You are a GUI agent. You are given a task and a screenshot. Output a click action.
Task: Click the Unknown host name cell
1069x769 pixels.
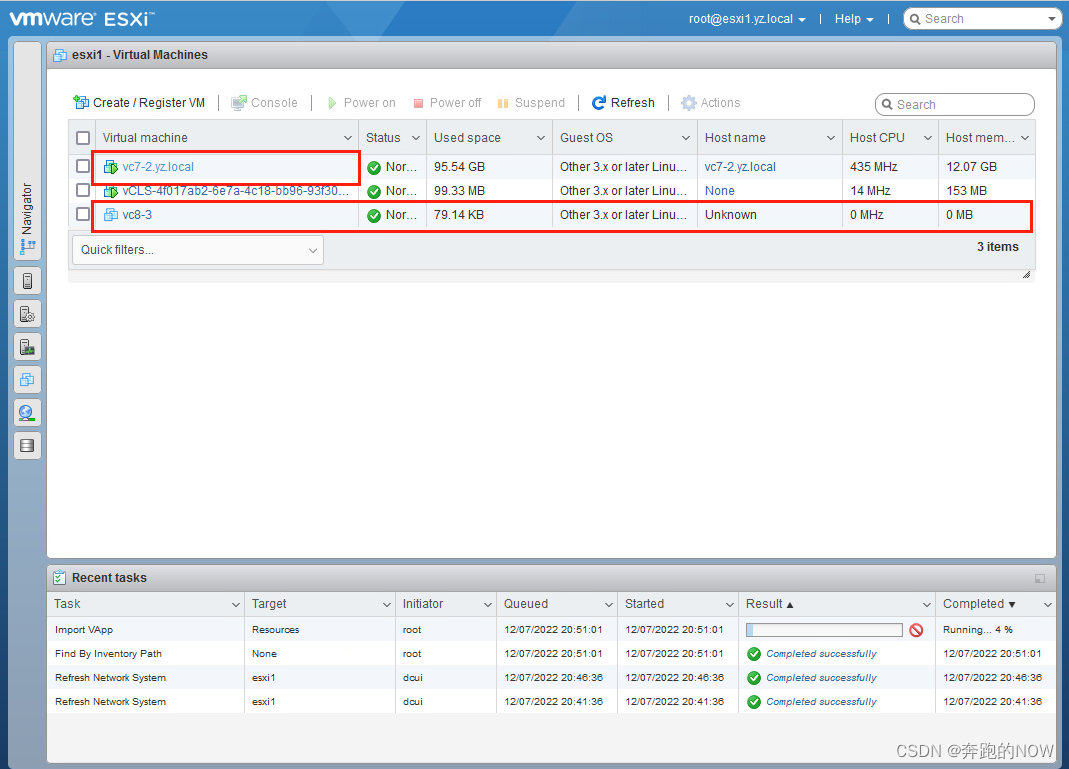pos(769,215)
